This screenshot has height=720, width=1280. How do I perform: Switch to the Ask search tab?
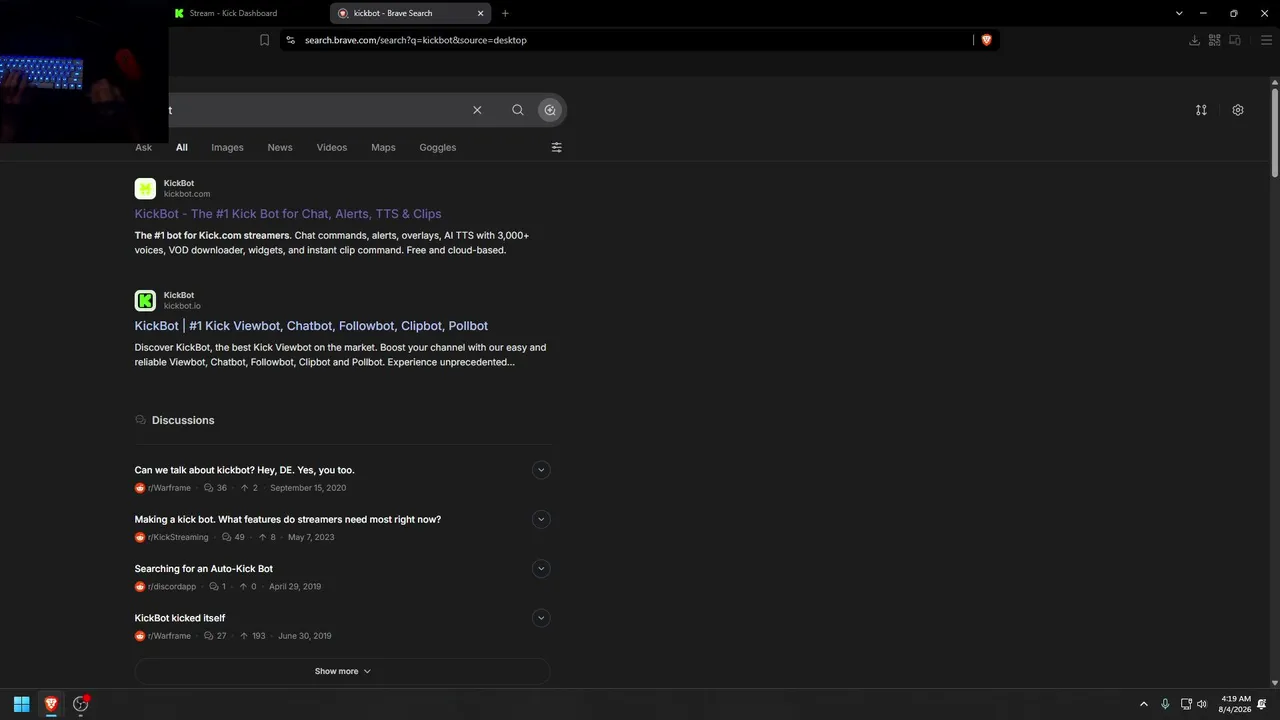click(x=144, y=147)
